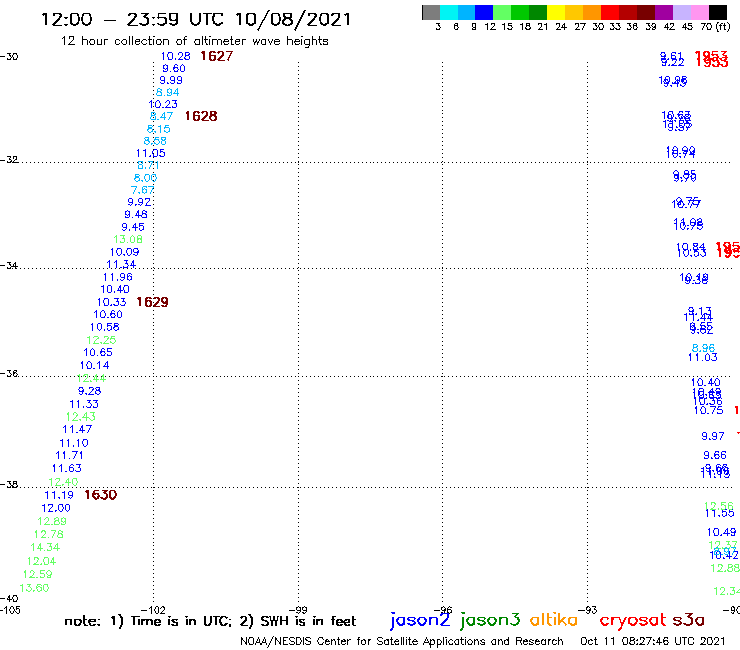Click the right-track value 9.66
The height and width of the screenshot is (650, 740).
(x=715, y=456)
